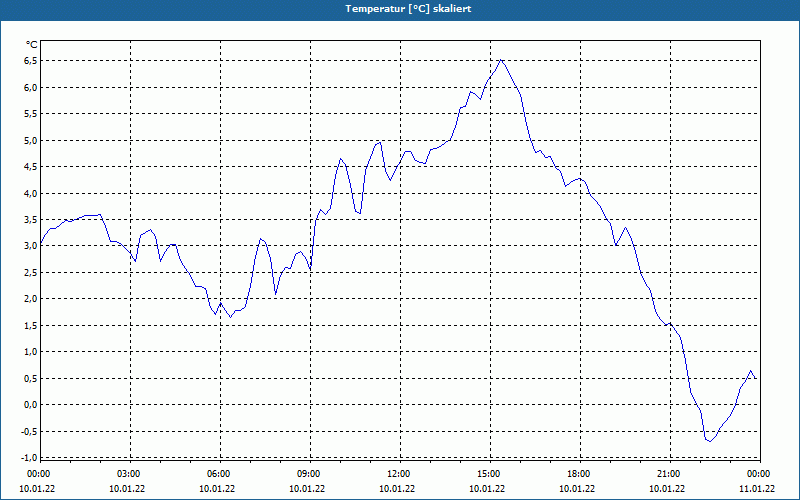The width and height of the screenshot is (800, 500).
Task: Click the 18:00 time label
Action: click(x=580, y=474)
